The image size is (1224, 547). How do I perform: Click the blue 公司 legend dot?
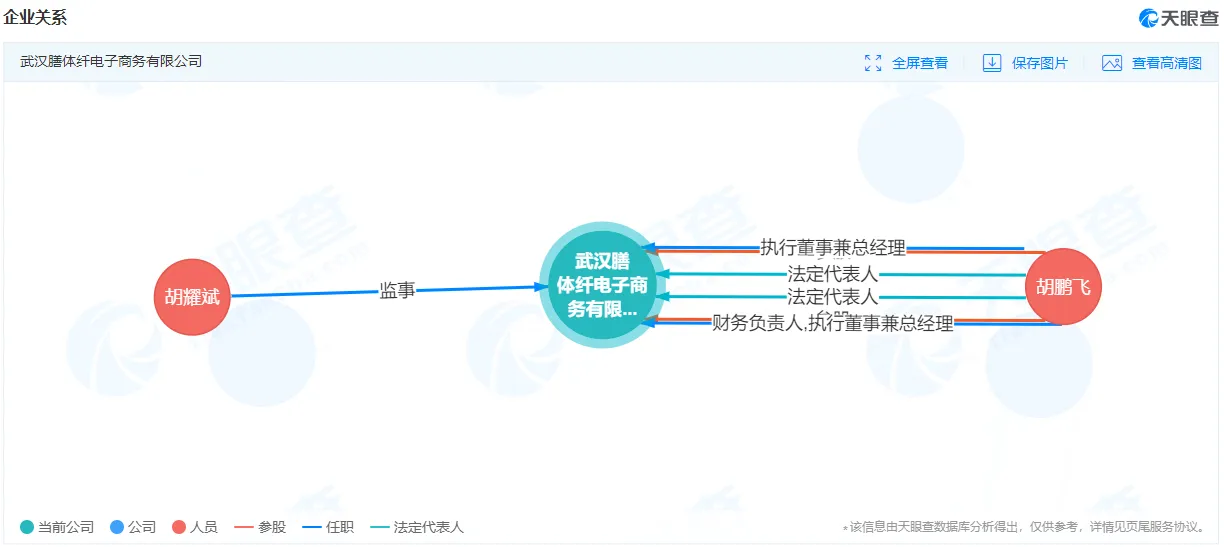pyautogui.click(x=117, y=527)
